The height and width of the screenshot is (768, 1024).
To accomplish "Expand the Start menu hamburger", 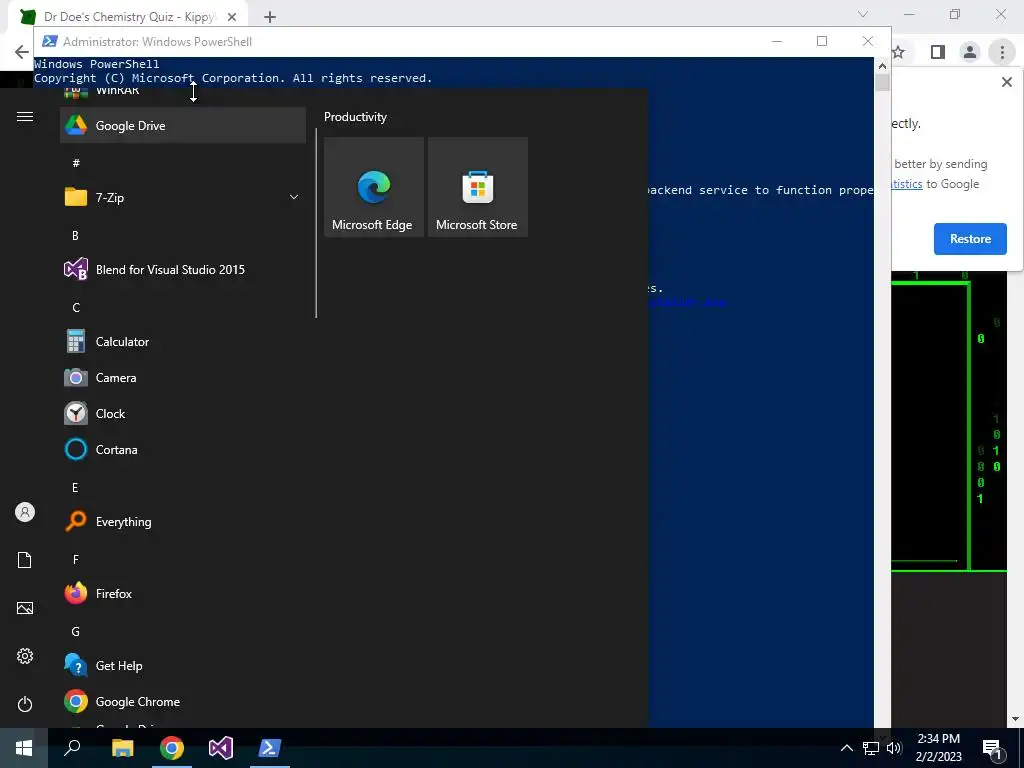I will (x=25, y=117).
